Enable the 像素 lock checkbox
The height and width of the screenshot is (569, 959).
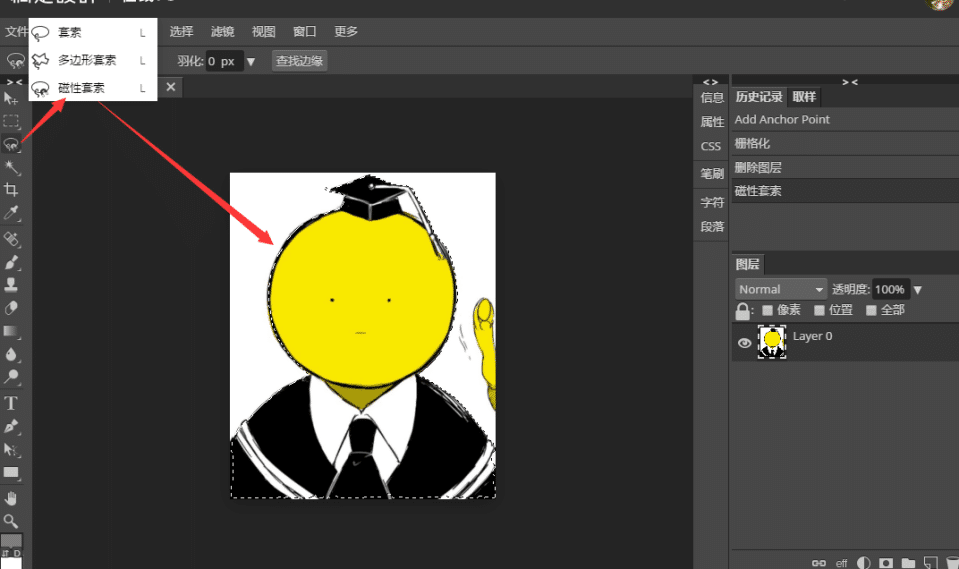tap(768, 310)
